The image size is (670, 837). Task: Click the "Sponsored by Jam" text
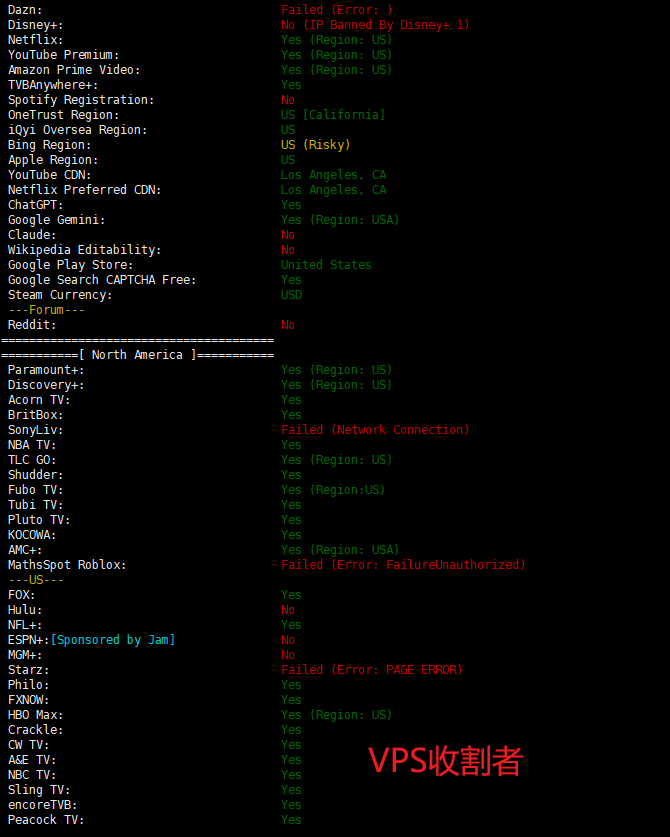pyautogui.click(x=112, y=640)
